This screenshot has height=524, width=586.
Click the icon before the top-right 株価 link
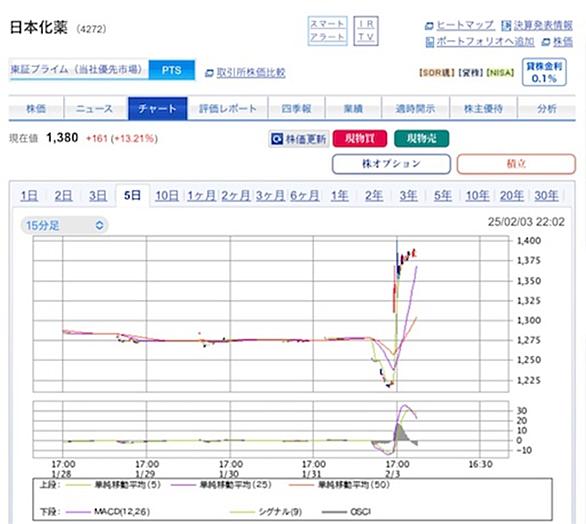[546, 42]
